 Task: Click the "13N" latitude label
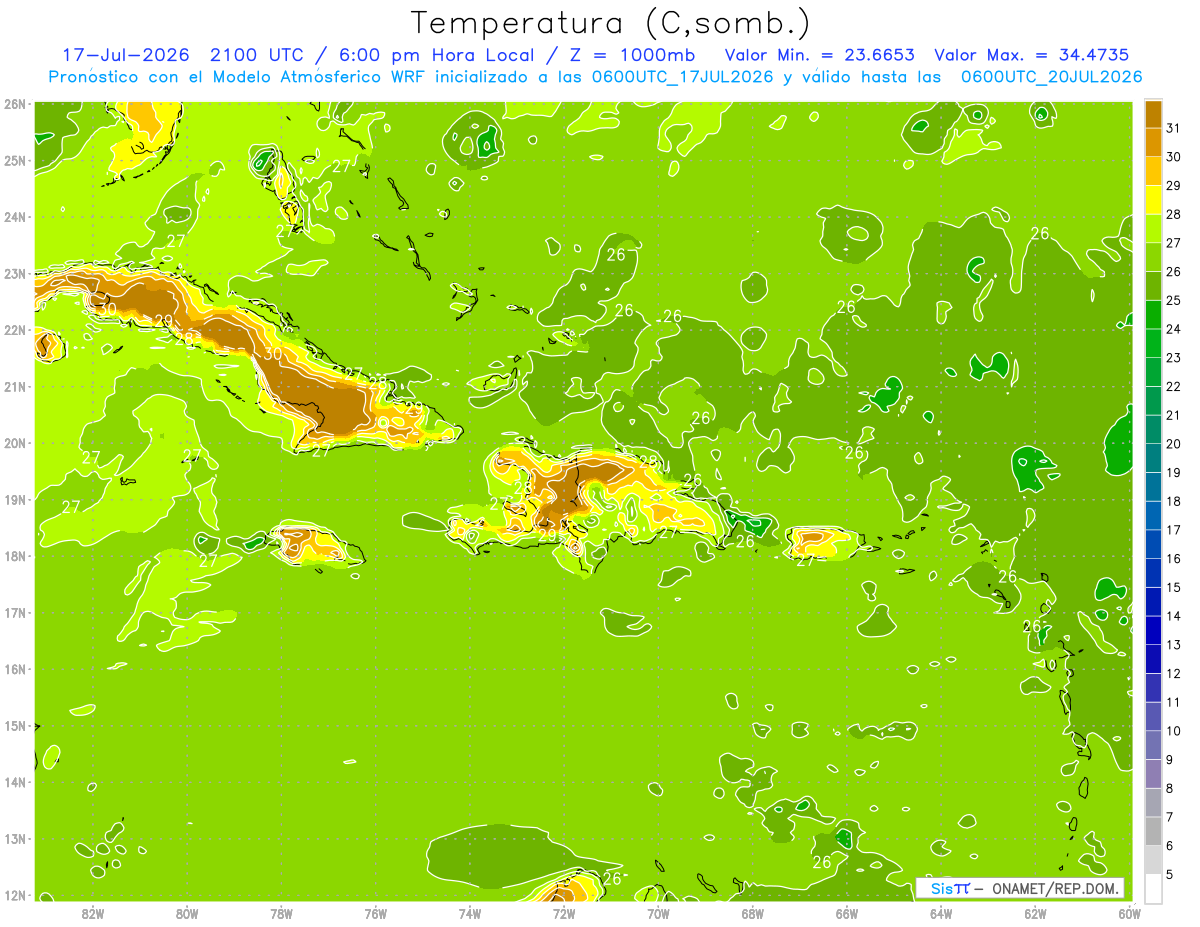(x=16, y=838)
